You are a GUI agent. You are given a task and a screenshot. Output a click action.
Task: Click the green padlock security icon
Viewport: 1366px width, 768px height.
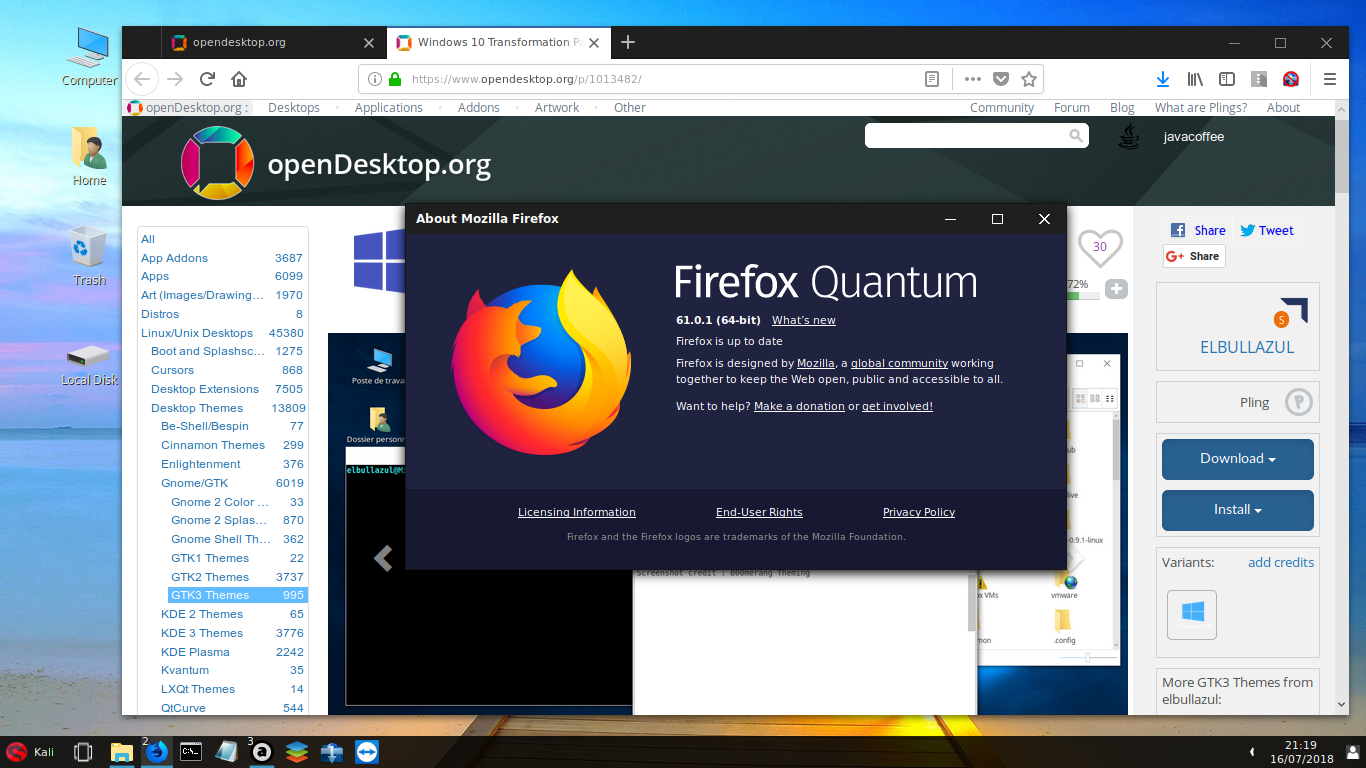[x=395, y=79]
